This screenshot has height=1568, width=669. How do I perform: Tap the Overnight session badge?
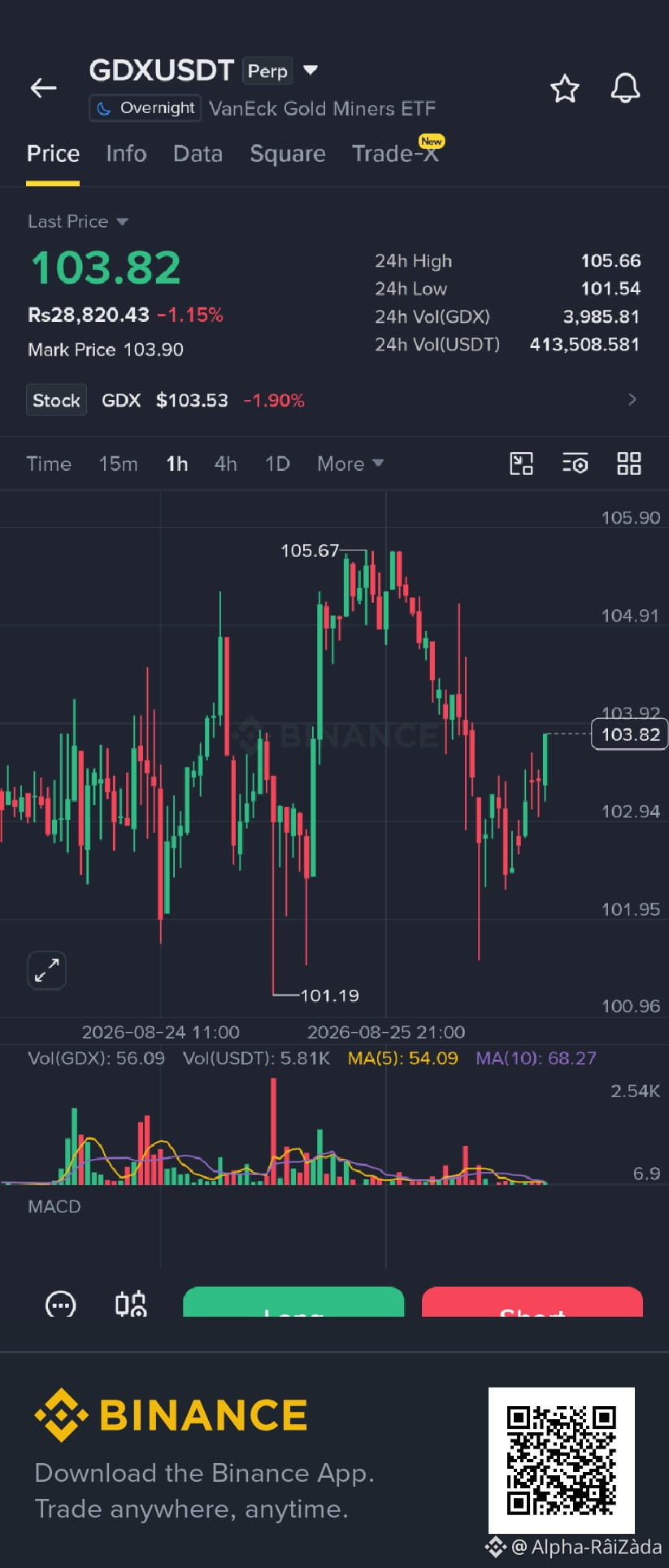[145, 108]
